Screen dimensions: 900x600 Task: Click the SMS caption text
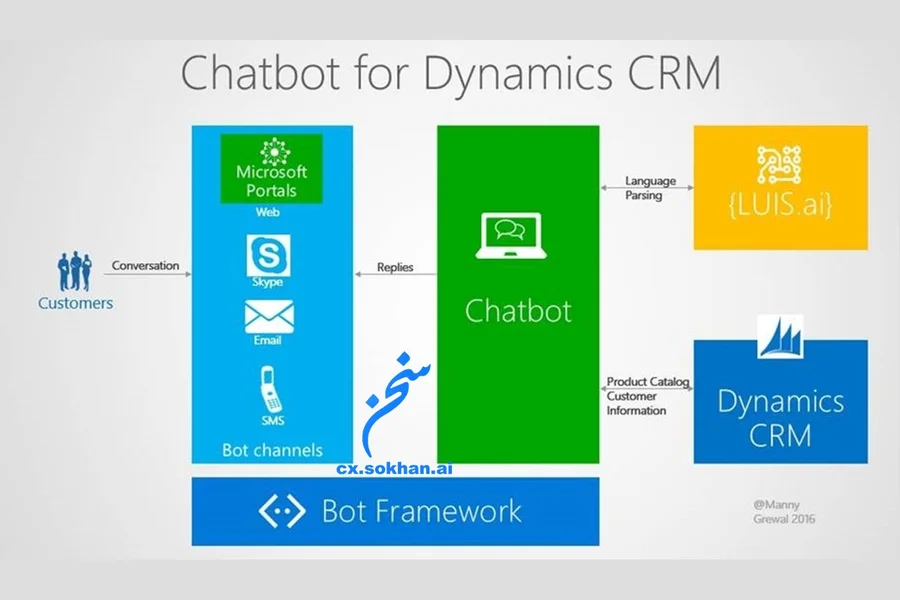tap(273, 420)
